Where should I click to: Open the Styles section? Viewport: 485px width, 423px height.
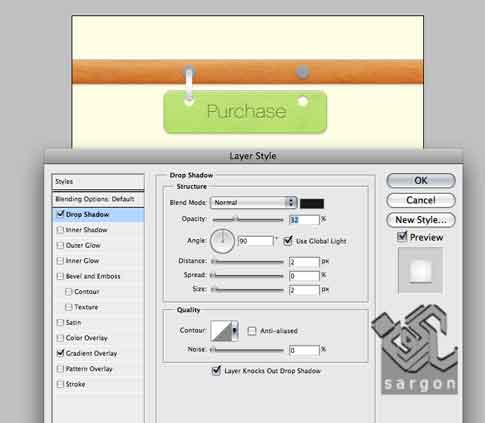click(x=98, y=182)
